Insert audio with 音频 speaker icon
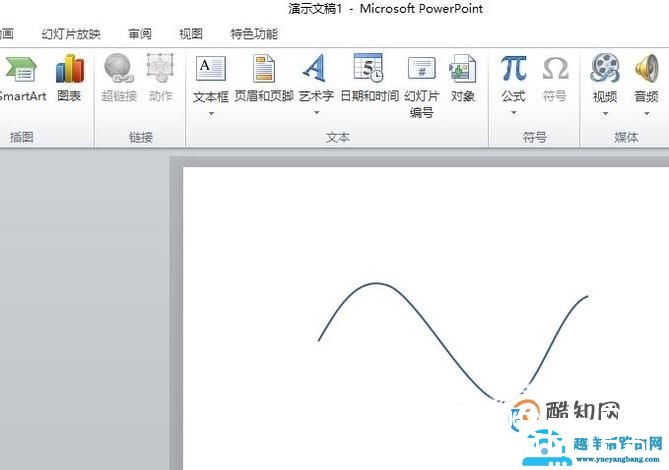The width and height of the screenshot is (669, 470). click(x=646, y=68)
